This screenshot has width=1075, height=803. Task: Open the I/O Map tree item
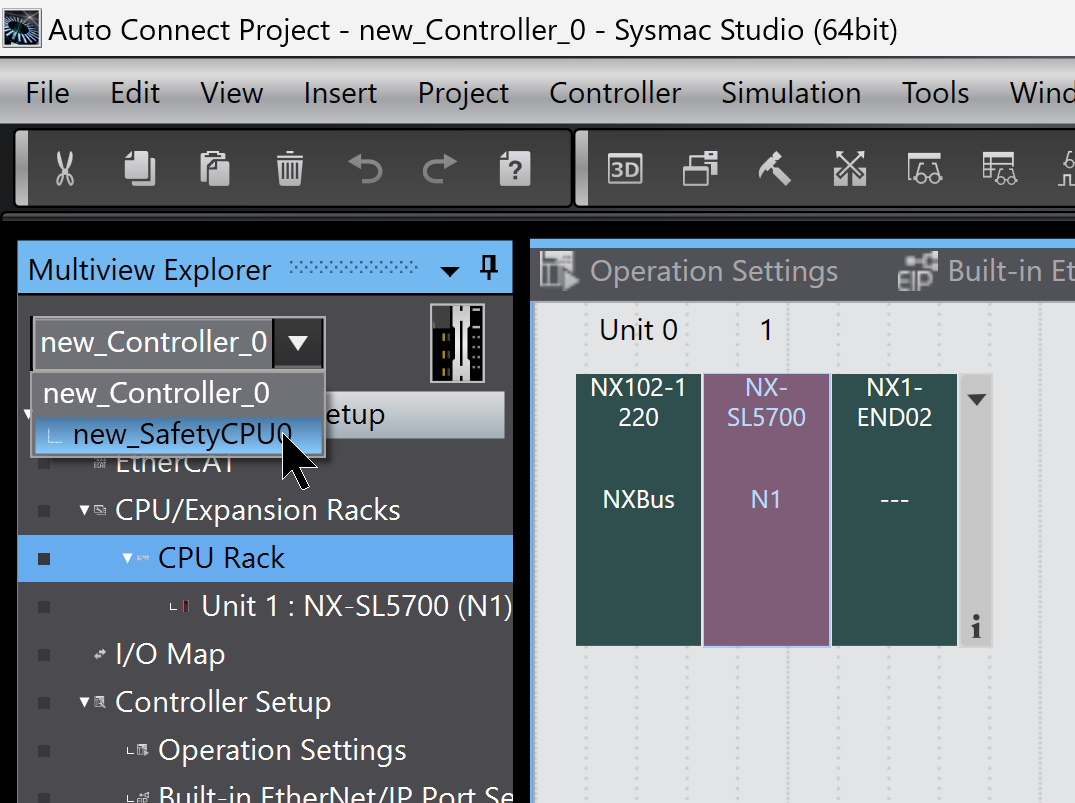coord(170,654)
